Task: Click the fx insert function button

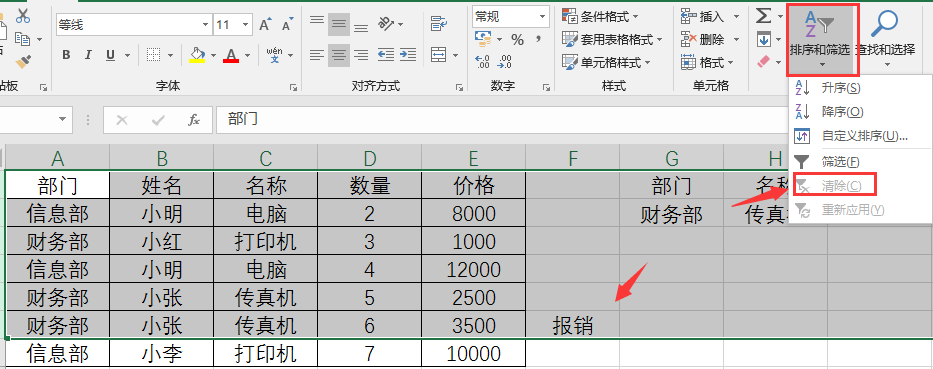Action: [194, 120]
